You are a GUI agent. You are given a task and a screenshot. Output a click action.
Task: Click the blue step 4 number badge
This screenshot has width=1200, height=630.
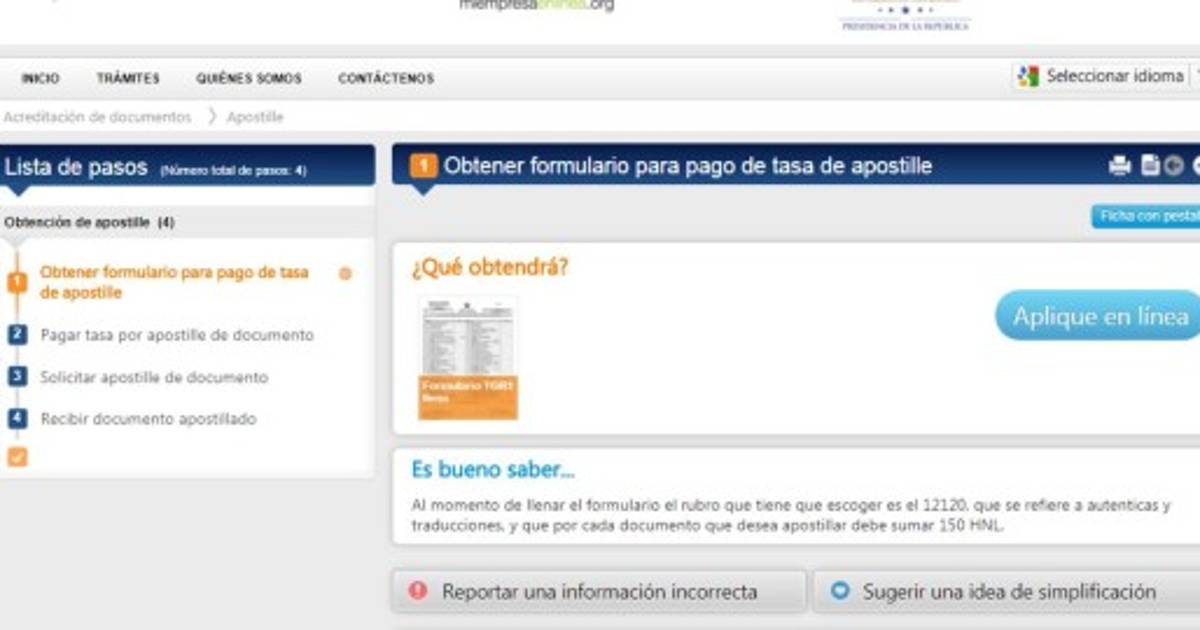[17, 419]
